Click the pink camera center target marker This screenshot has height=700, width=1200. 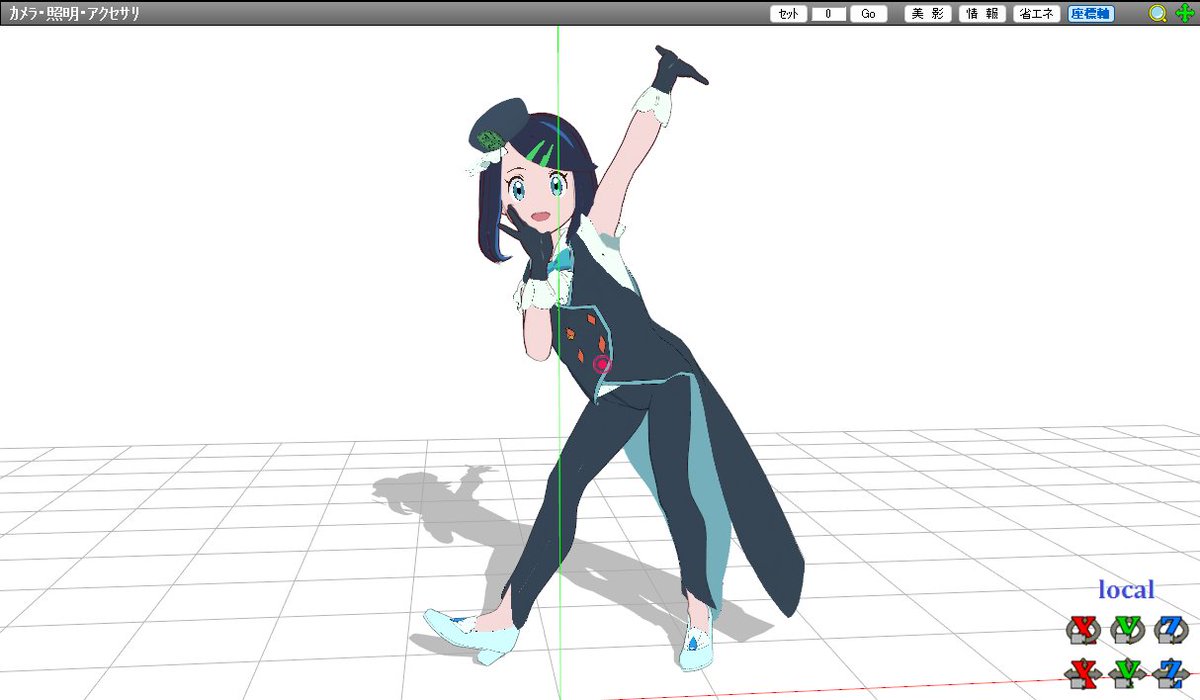pyautogui.click(x=602, y=365)
